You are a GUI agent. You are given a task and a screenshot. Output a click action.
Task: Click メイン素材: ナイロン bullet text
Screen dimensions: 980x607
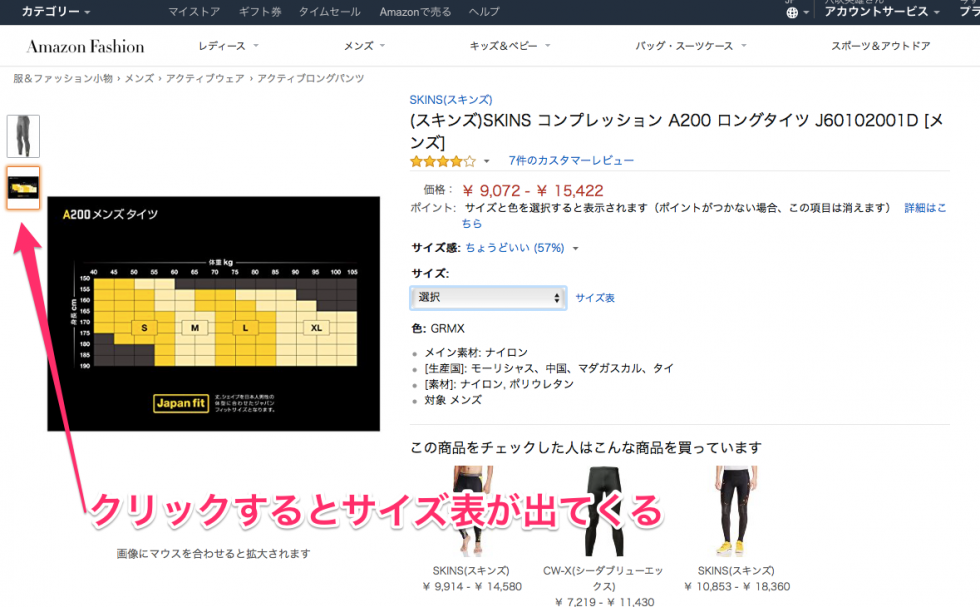coord(476,353)
